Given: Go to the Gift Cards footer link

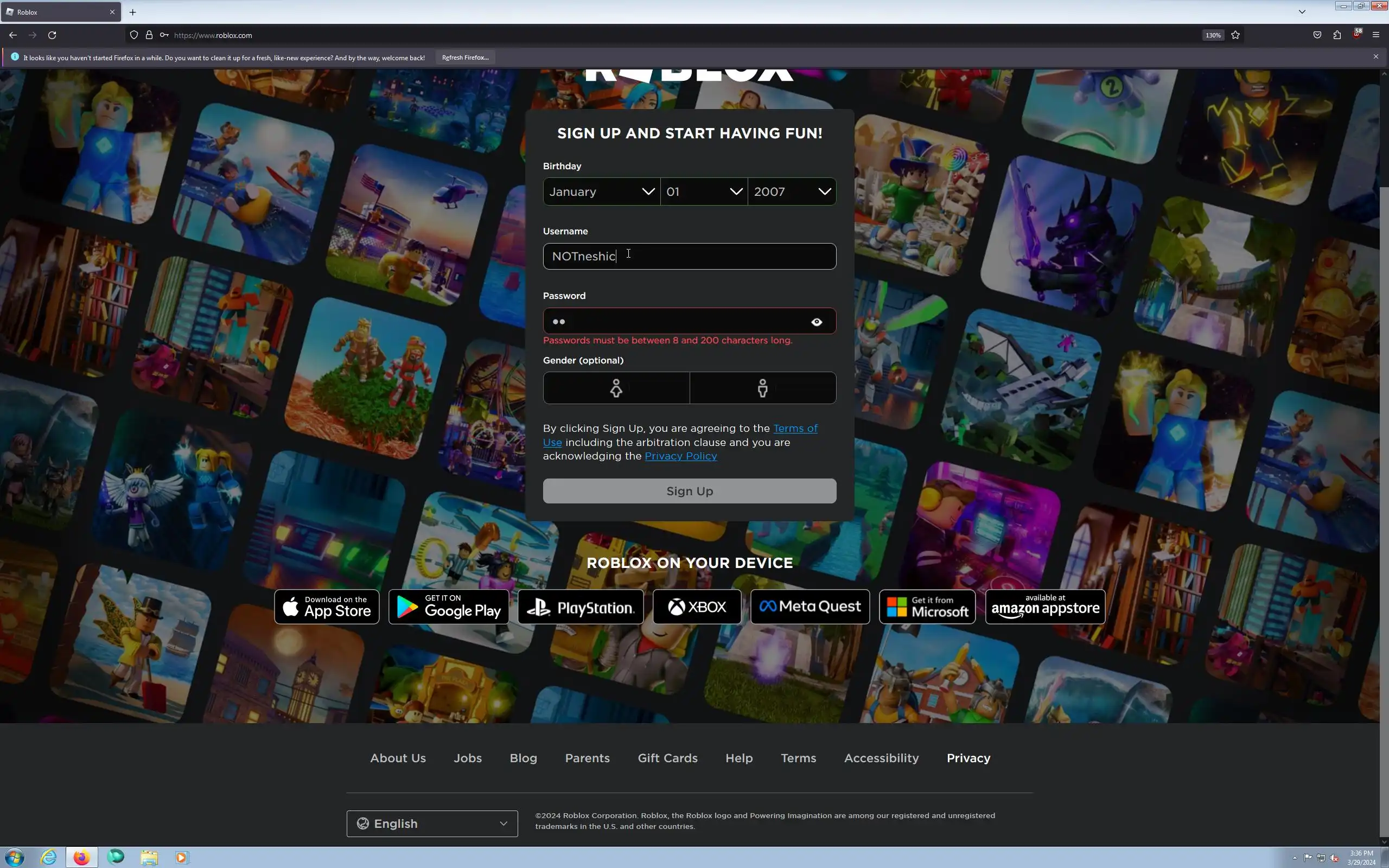Looking at the screenshot, I should point(667,758).
